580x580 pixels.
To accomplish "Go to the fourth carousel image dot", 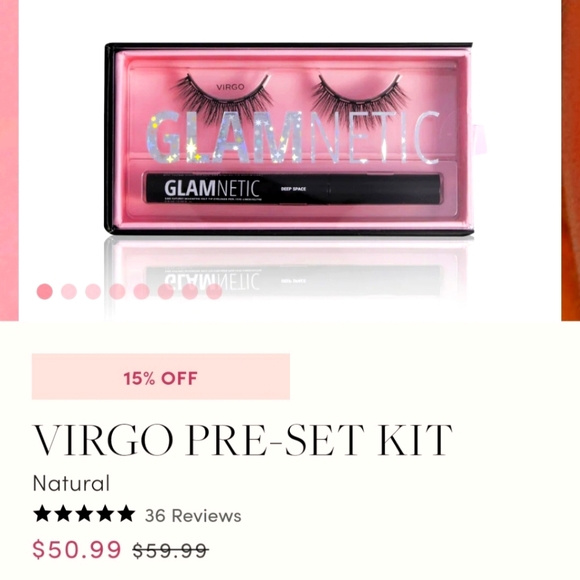I will (x=117, y=291).
